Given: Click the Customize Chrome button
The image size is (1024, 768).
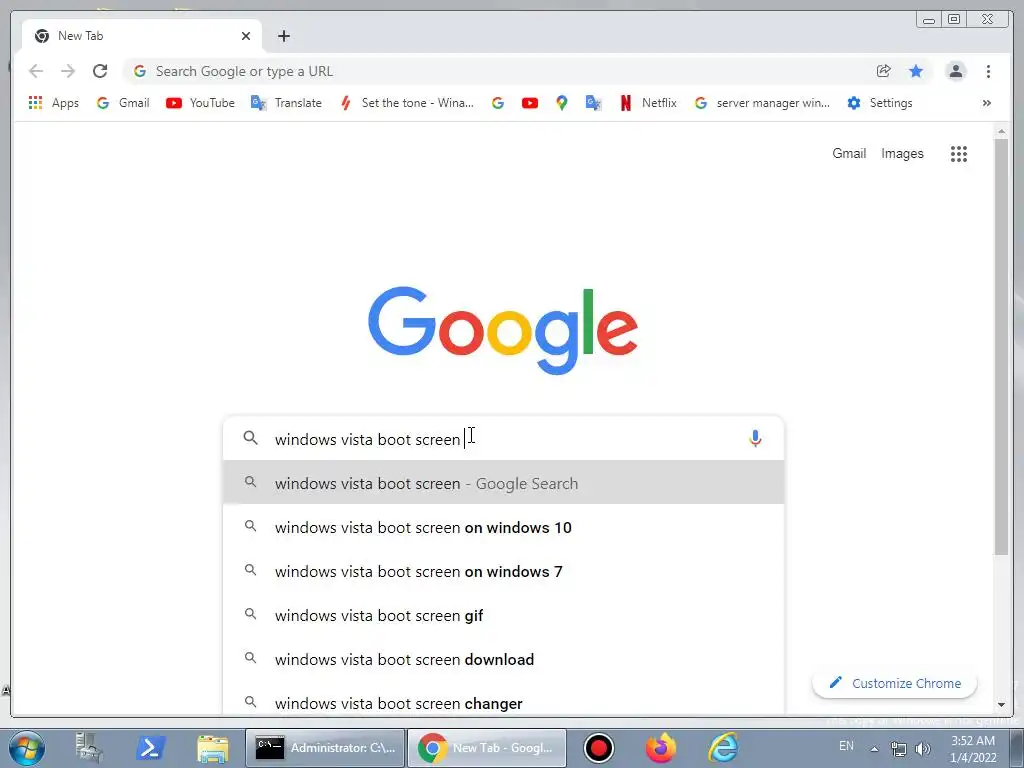Looking at the screenshot, I should [x=895, y=683].
